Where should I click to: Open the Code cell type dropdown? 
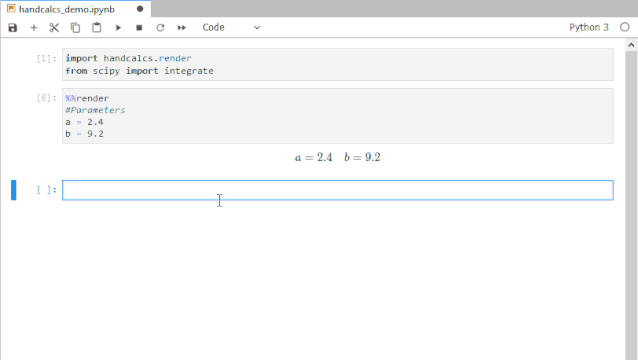(231, 28)
